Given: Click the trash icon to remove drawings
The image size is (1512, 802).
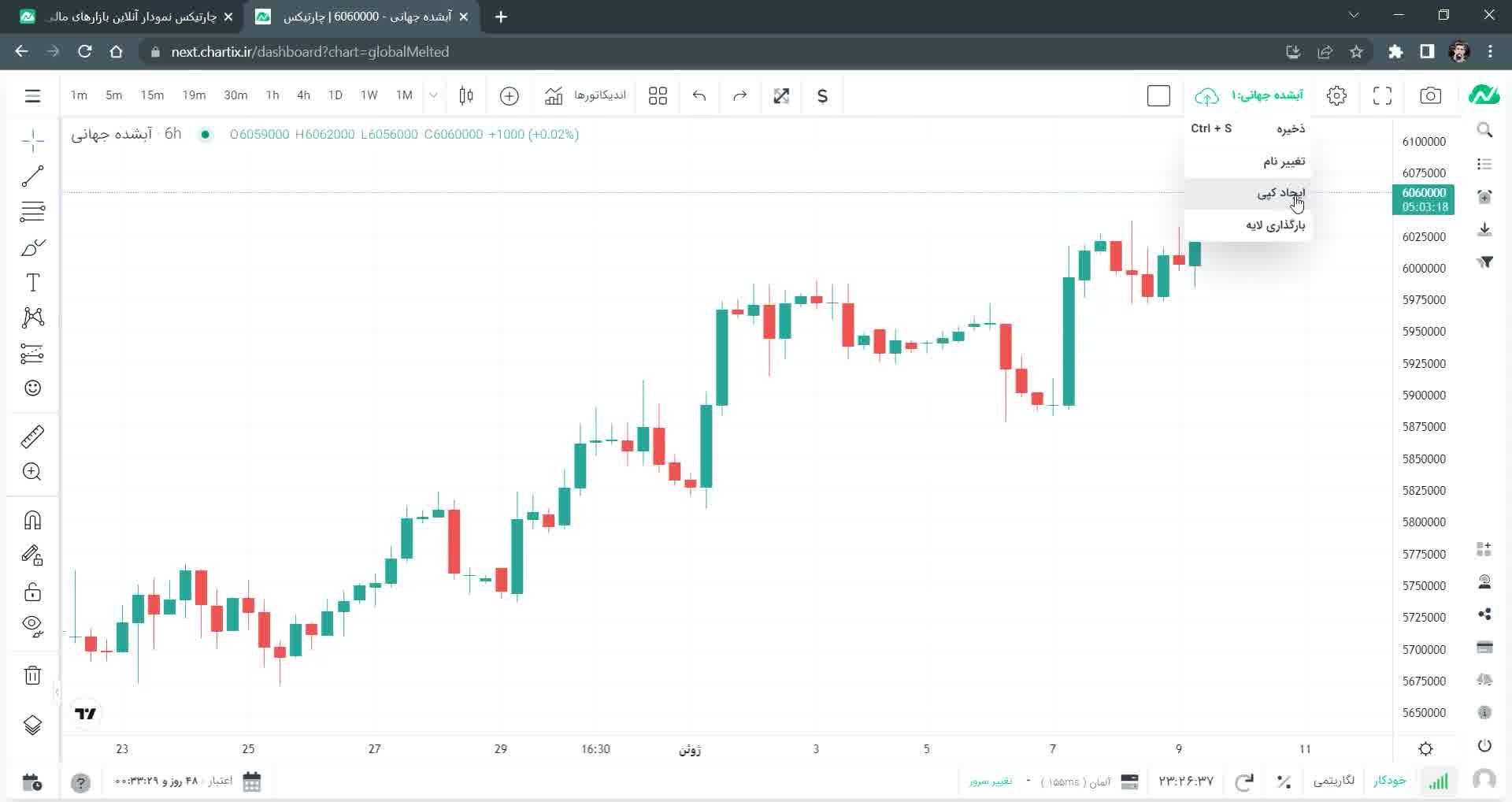Looking at the screenshot, I should [32, 675].
